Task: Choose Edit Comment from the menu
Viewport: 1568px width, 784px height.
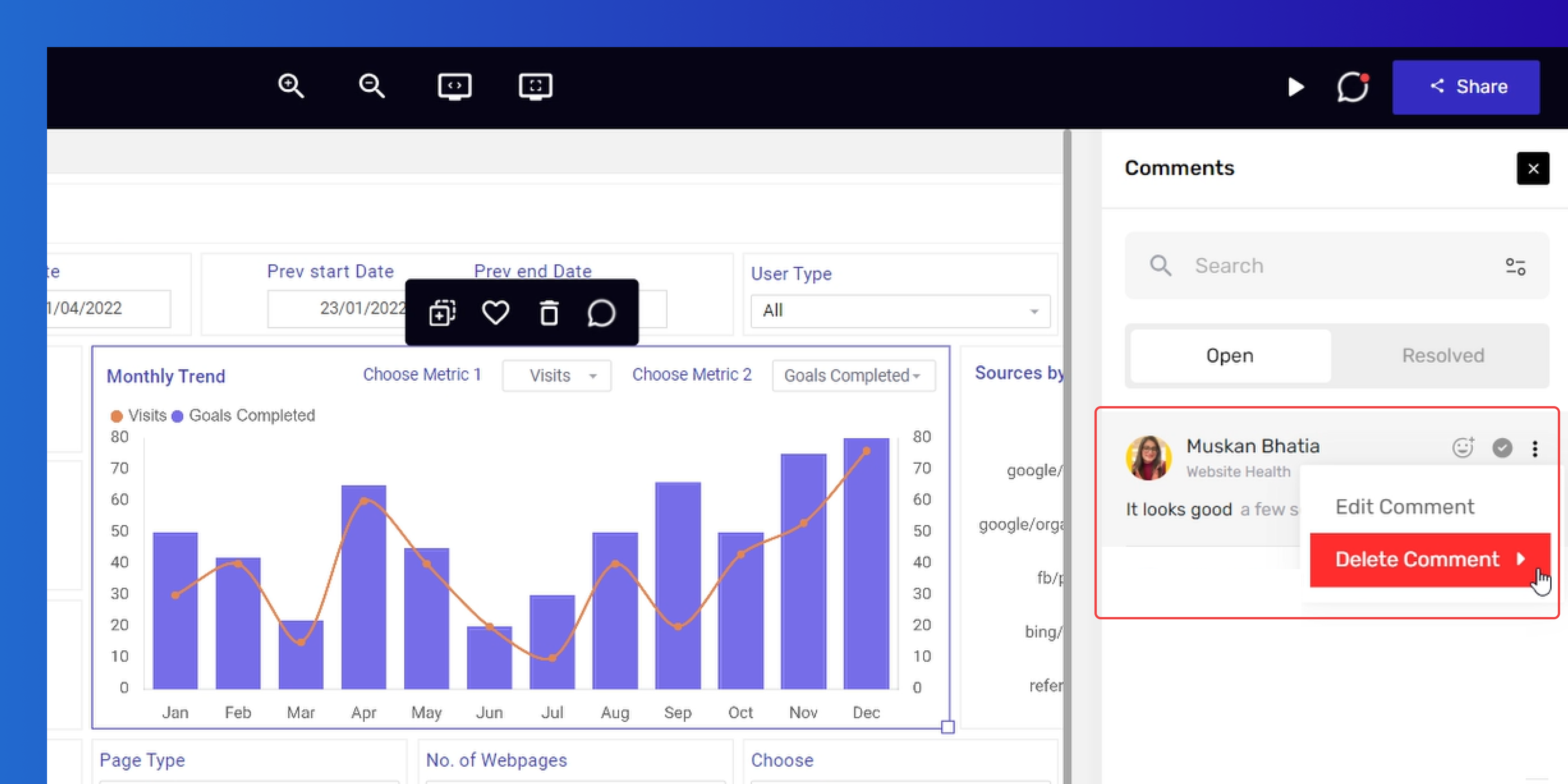Action: tap(1405, 506)
